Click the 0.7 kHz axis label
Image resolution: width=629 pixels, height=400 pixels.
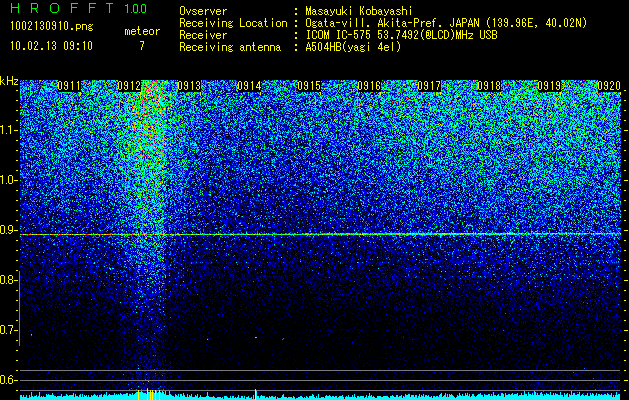pyautogui.click(x=7, y=330)
